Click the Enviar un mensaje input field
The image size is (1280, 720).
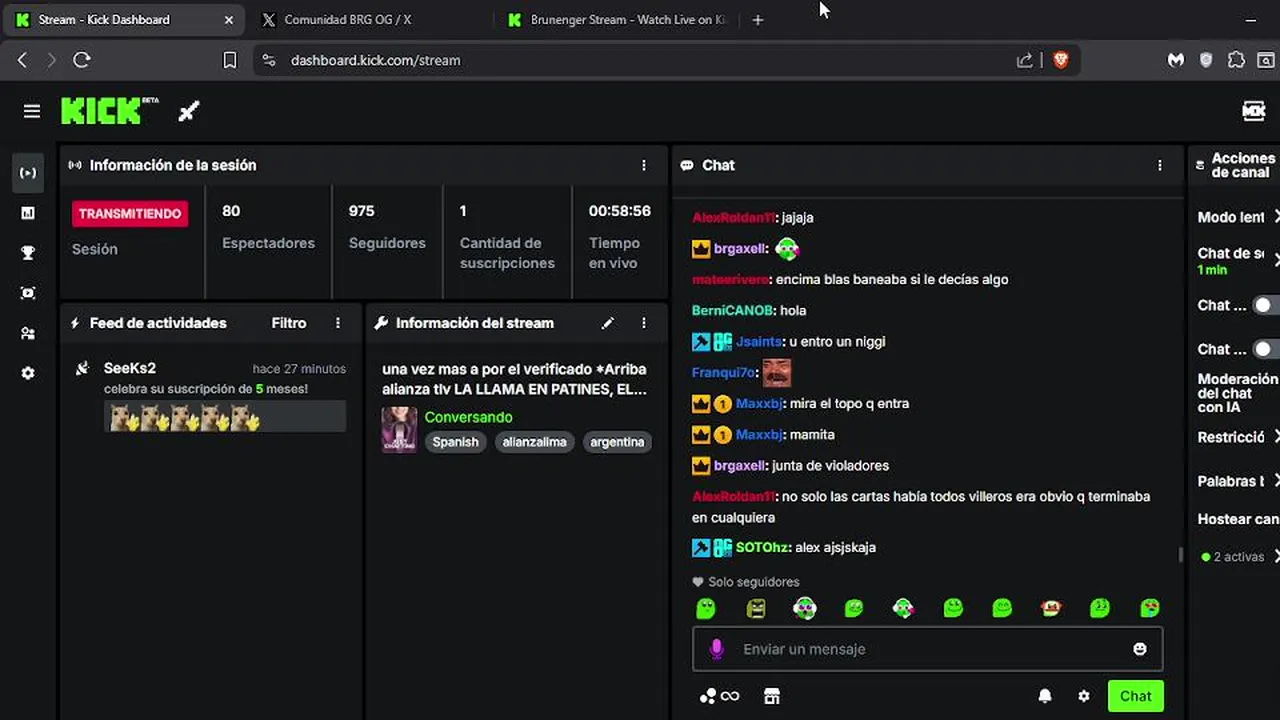[x=928, y=649]
